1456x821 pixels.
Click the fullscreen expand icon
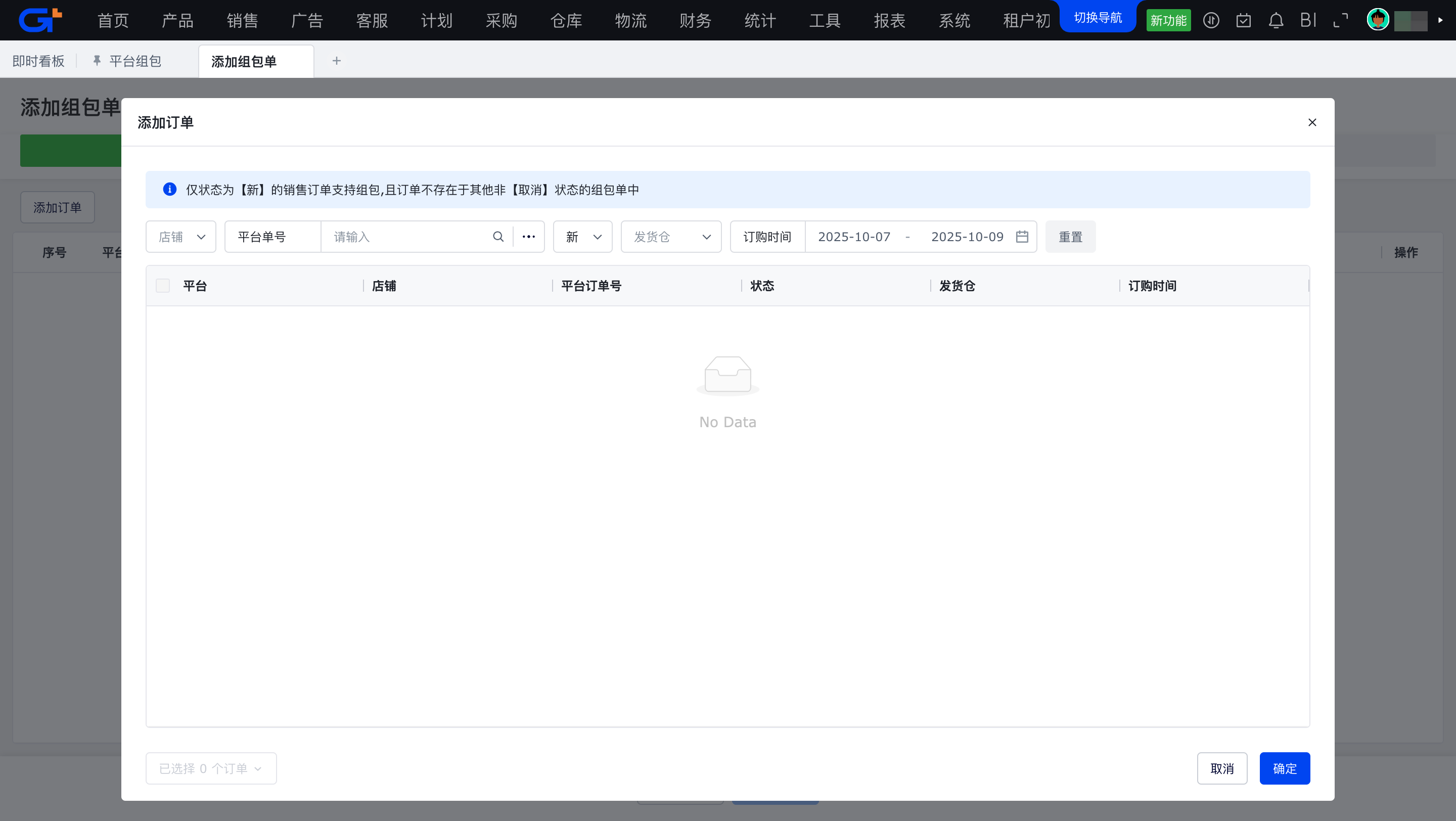coord(1341,21)
